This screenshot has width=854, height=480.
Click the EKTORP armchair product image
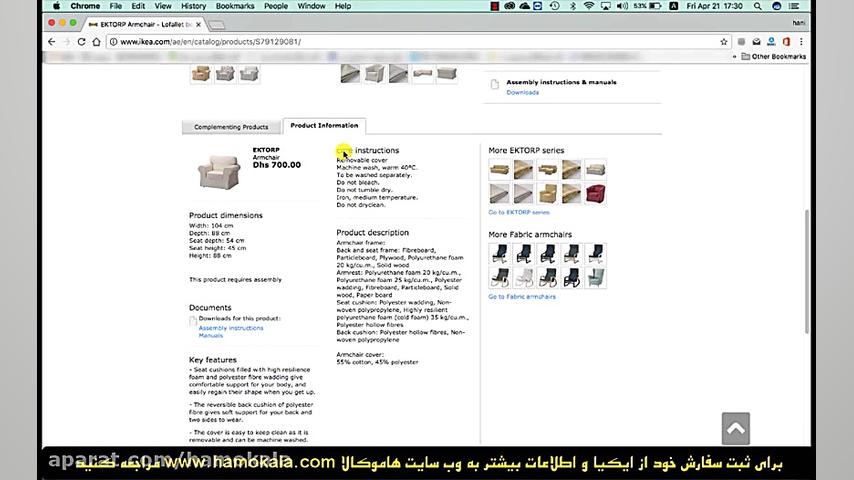tap(219, 172)
